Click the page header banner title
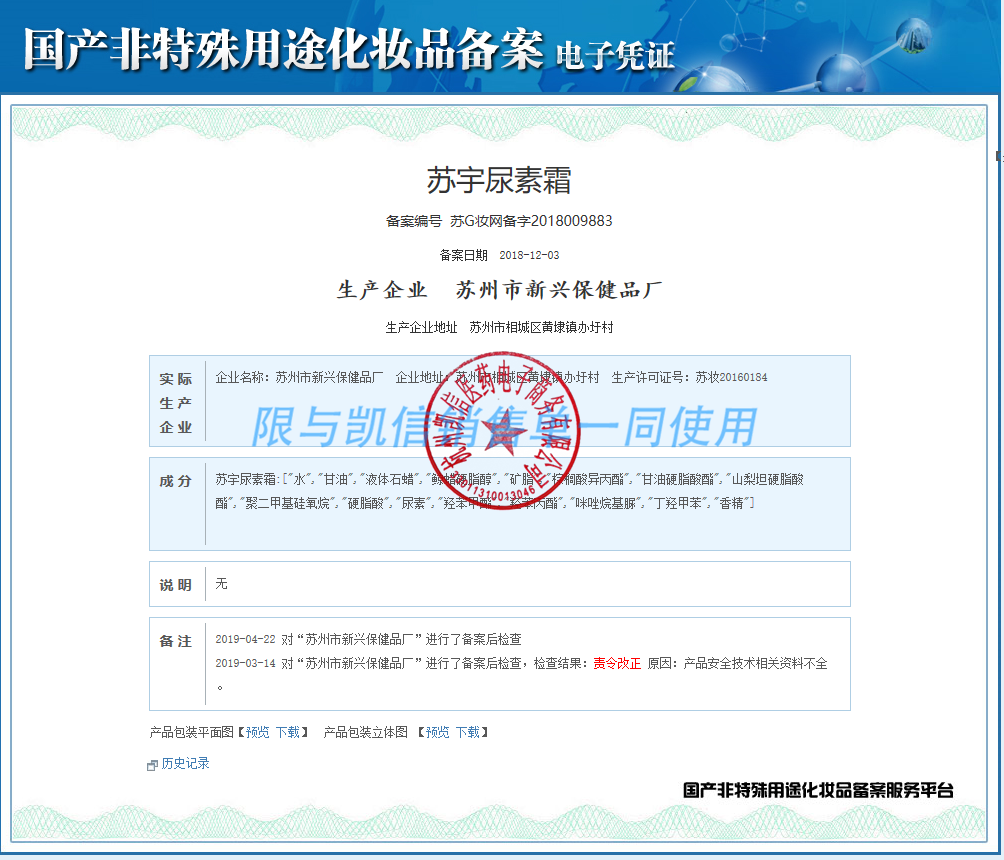This screenshot has height=860, width=1004. point(348,47)
